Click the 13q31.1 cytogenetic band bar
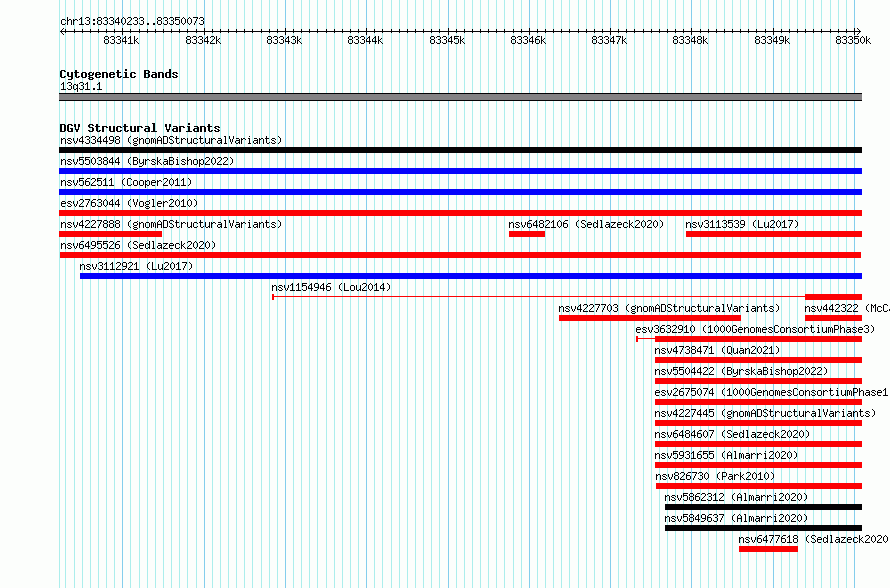 tap(460, 97)
